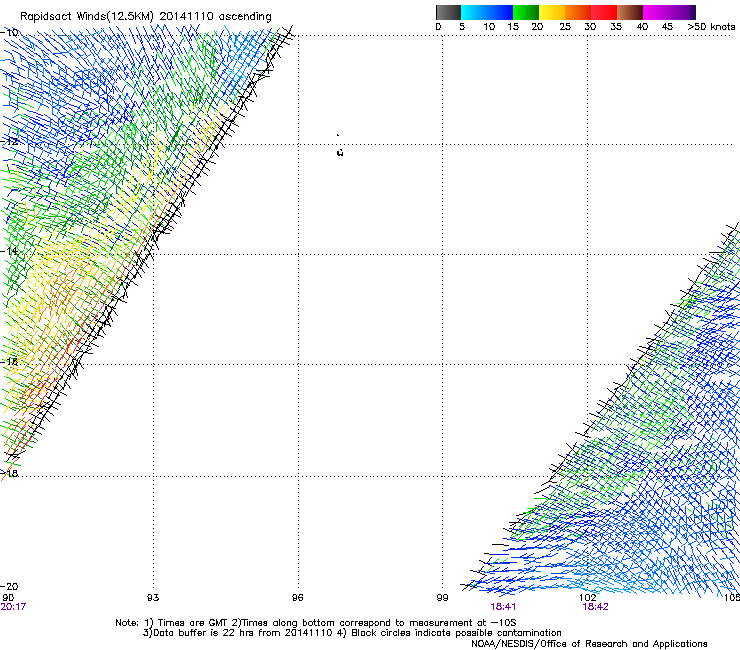
Task: Pick the blue 5-15 knots legend band
Action: tap(487, 12)
